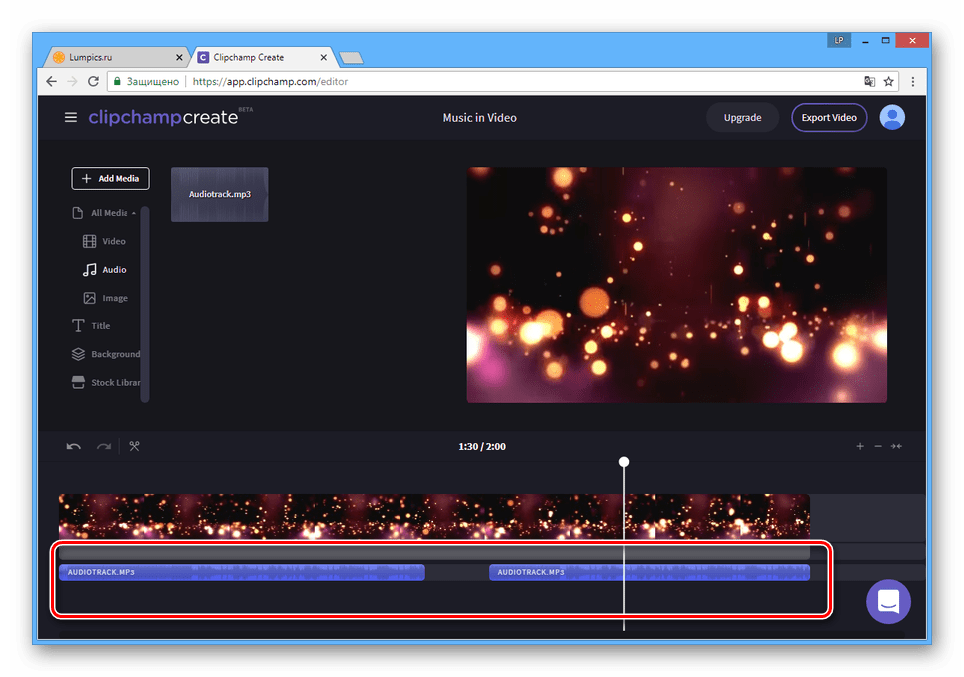
Task: Click the Audio music note icon
Action: pyautogui.click(x=90, y=269)
